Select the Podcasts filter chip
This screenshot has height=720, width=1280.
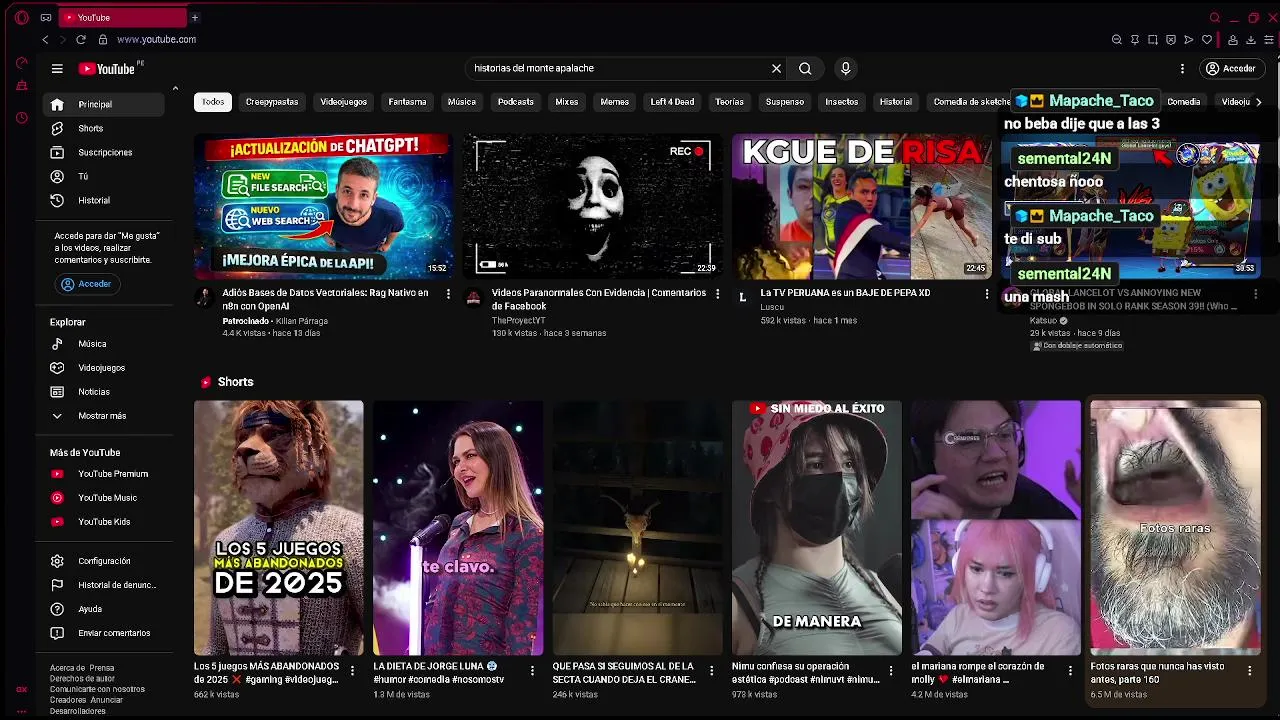(x=516, y=102)
